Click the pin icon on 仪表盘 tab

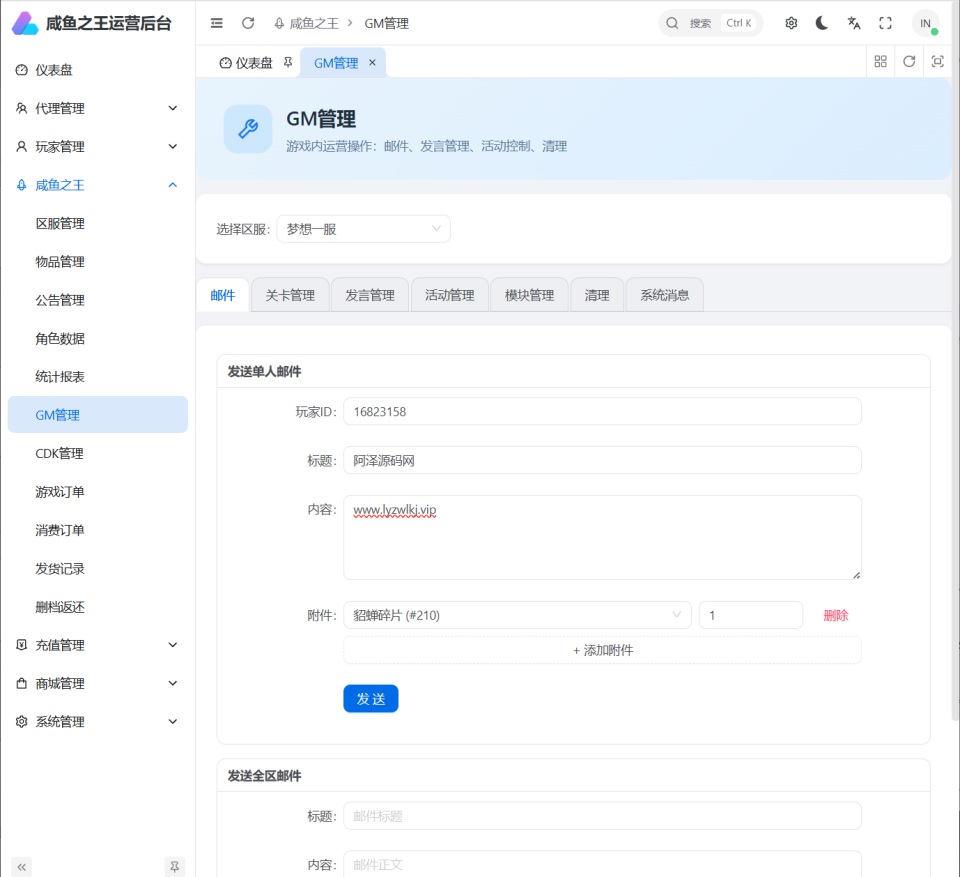288,62
